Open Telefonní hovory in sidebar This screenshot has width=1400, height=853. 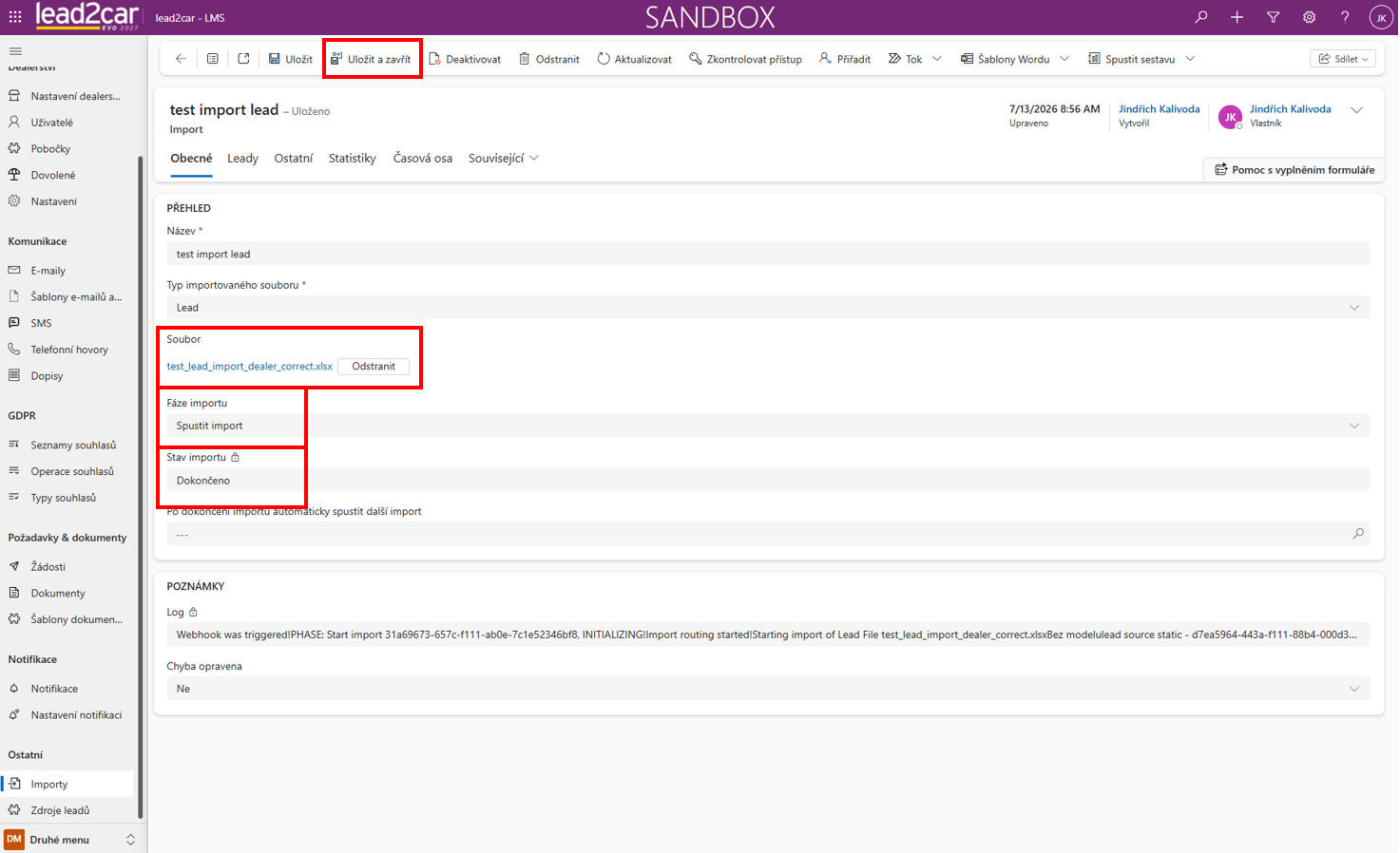(67, 350)
